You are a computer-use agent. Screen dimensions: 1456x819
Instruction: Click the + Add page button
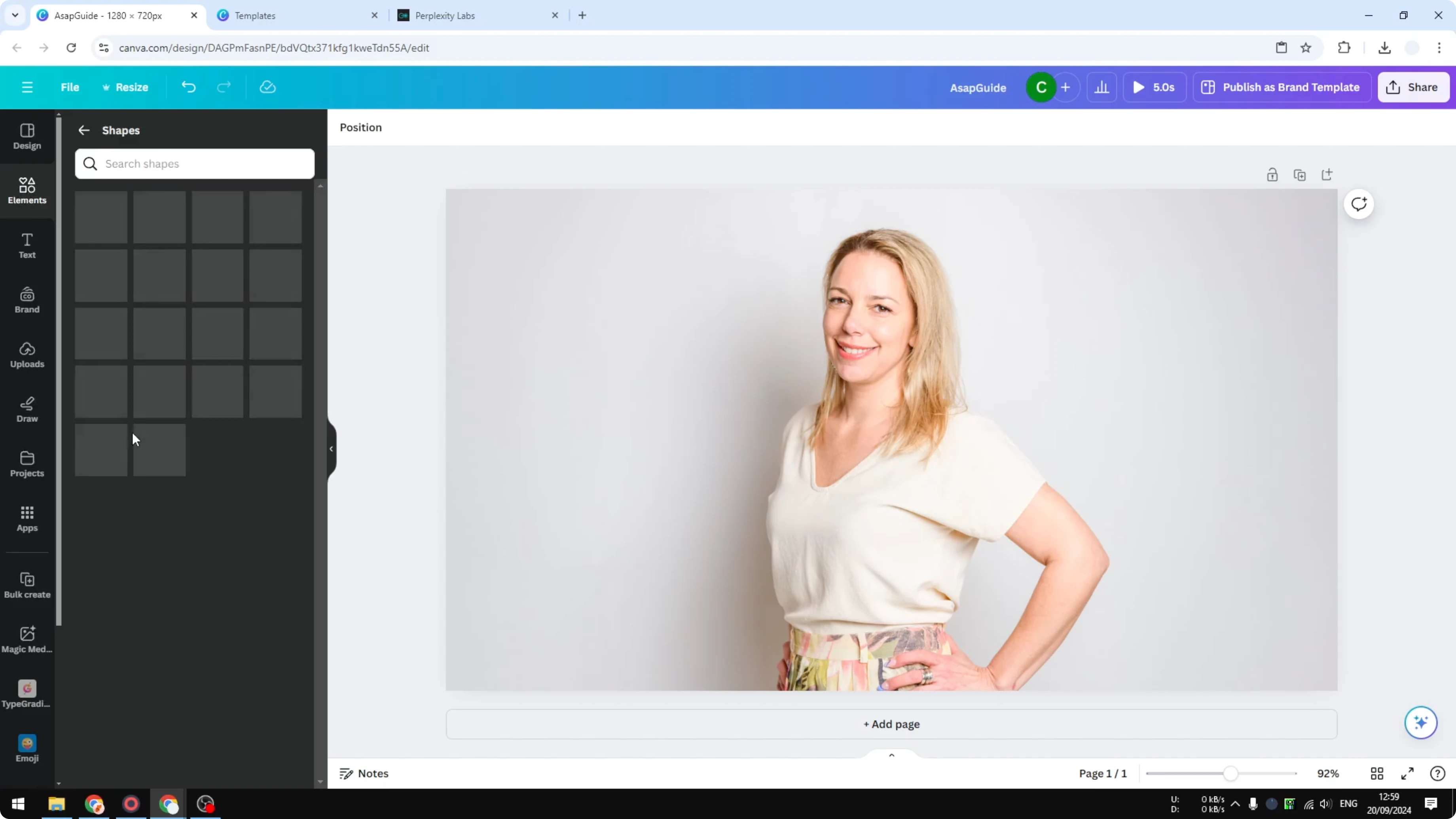(891, 724)
